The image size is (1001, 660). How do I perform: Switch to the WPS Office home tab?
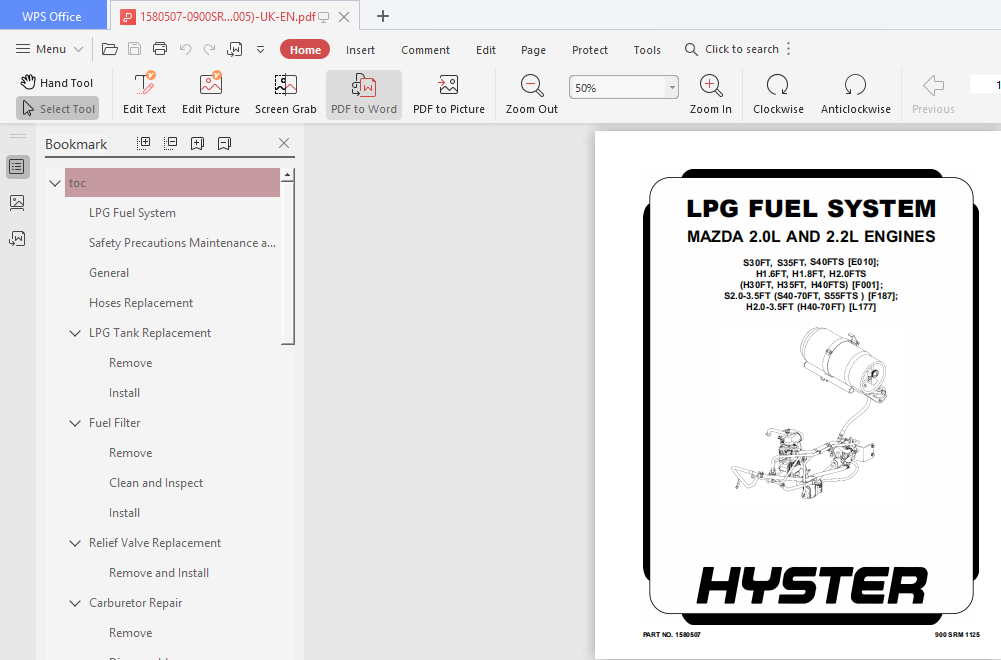52,17
